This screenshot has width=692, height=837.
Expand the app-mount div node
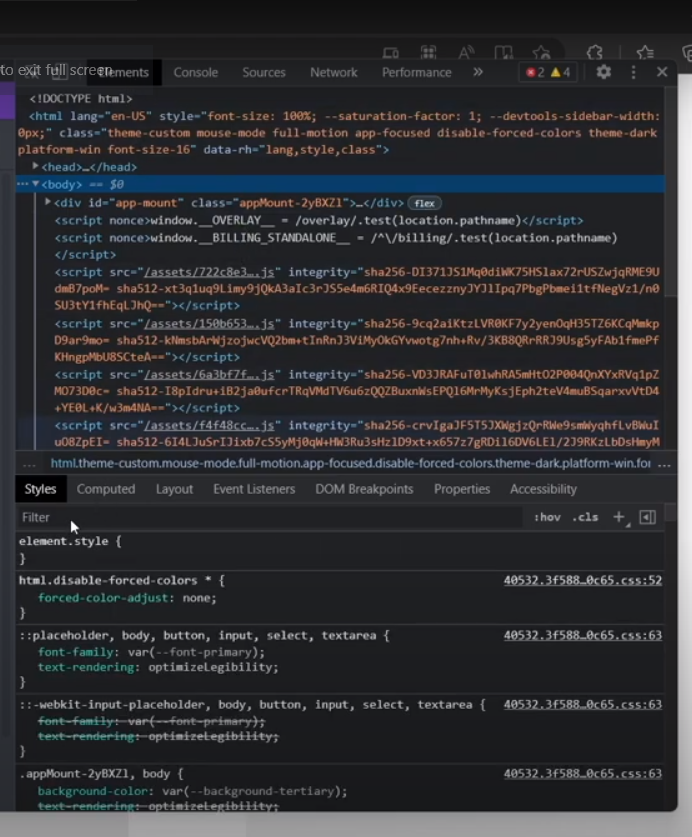[48, 203]
